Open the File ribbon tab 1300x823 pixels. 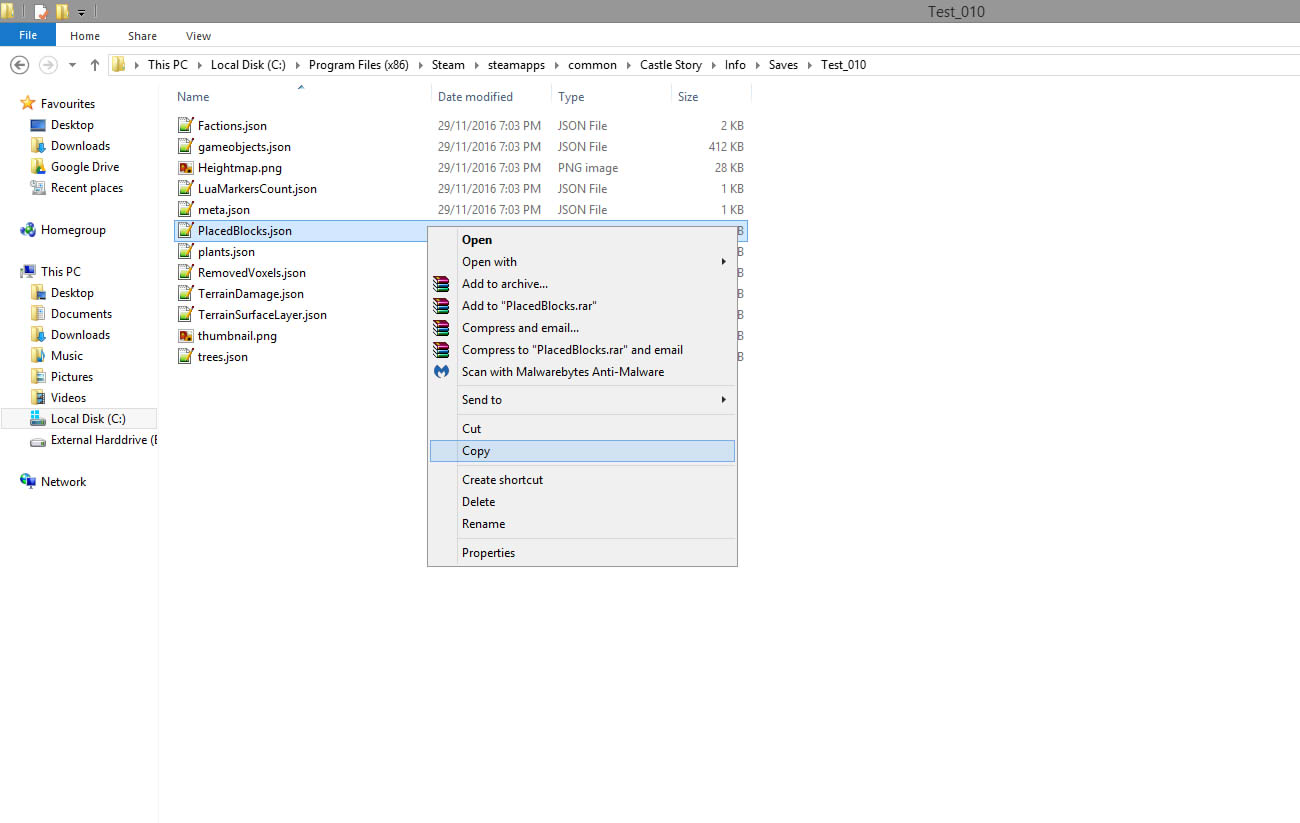pyautogui.click(x=28, y=36)
